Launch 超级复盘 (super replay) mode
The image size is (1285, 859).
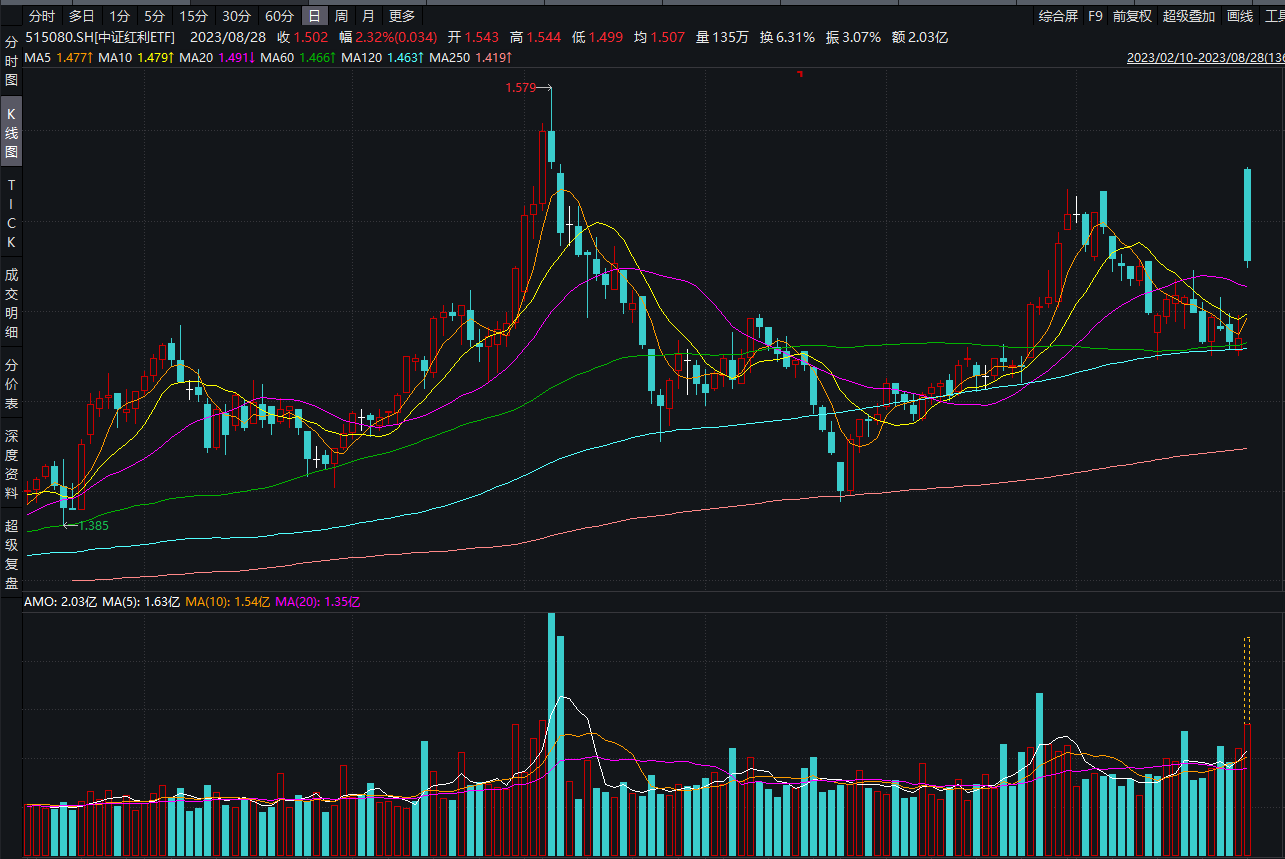point(10,543)
